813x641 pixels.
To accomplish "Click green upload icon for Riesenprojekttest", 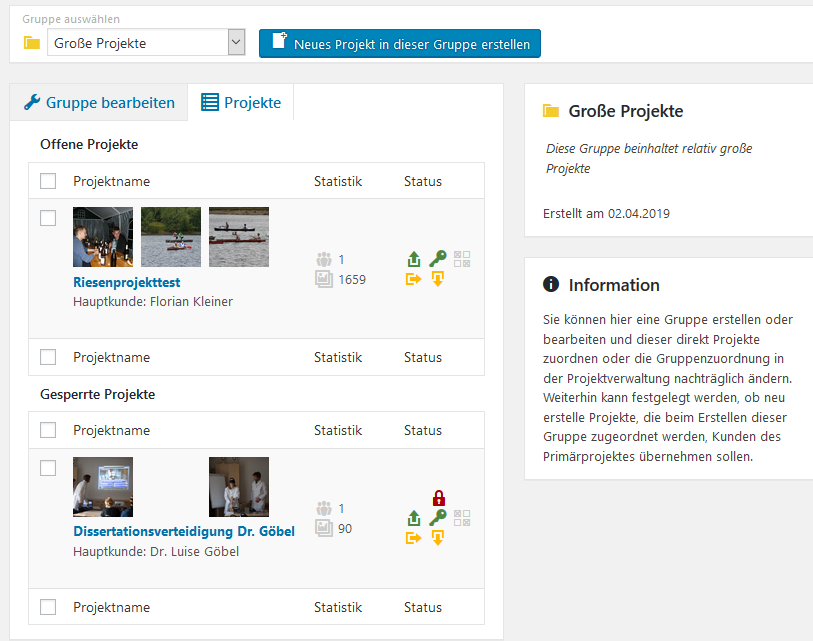I will [414, 260].
